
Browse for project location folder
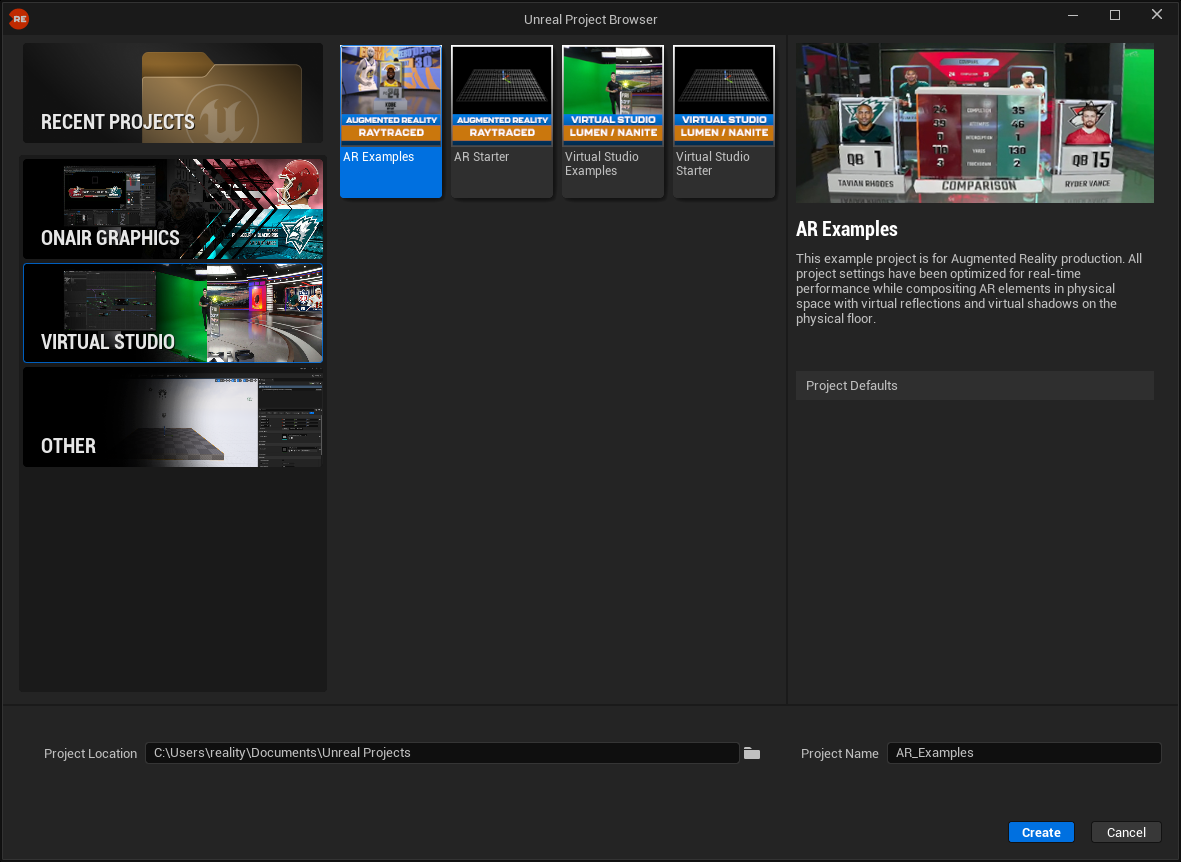(x=752, y=753)
